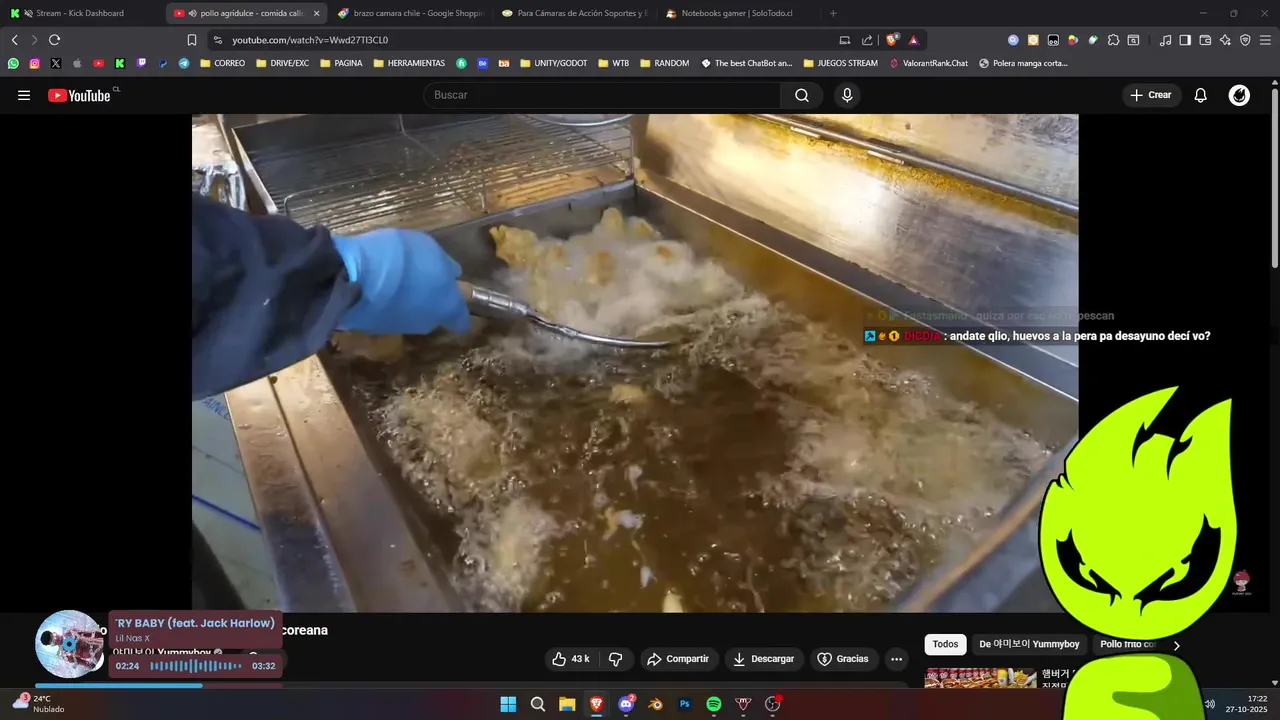The height and width of the screenshot is (720, 1280).
Task: Switch to Stream - Kick Dashboard tab
Action: click(x=82, y=13)
